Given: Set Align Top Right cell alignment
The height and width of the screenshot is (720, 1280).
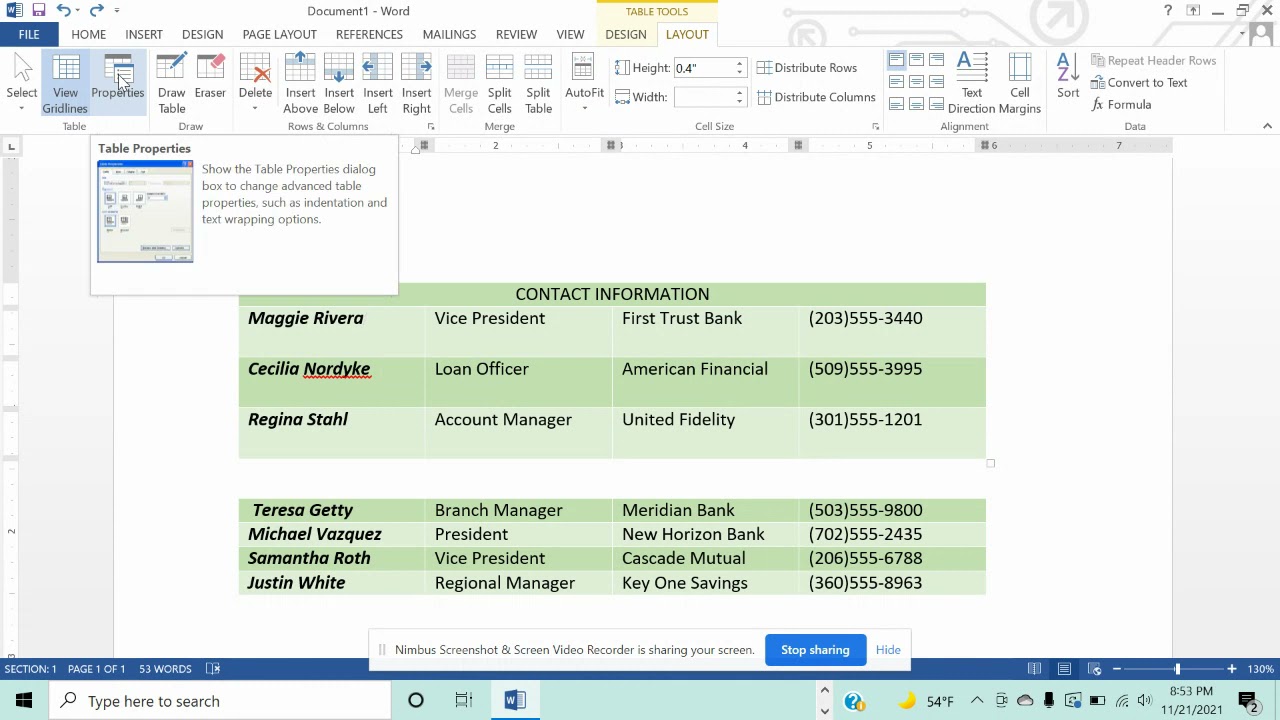Looking at the screenshot, I should click(x=936, y=60).
